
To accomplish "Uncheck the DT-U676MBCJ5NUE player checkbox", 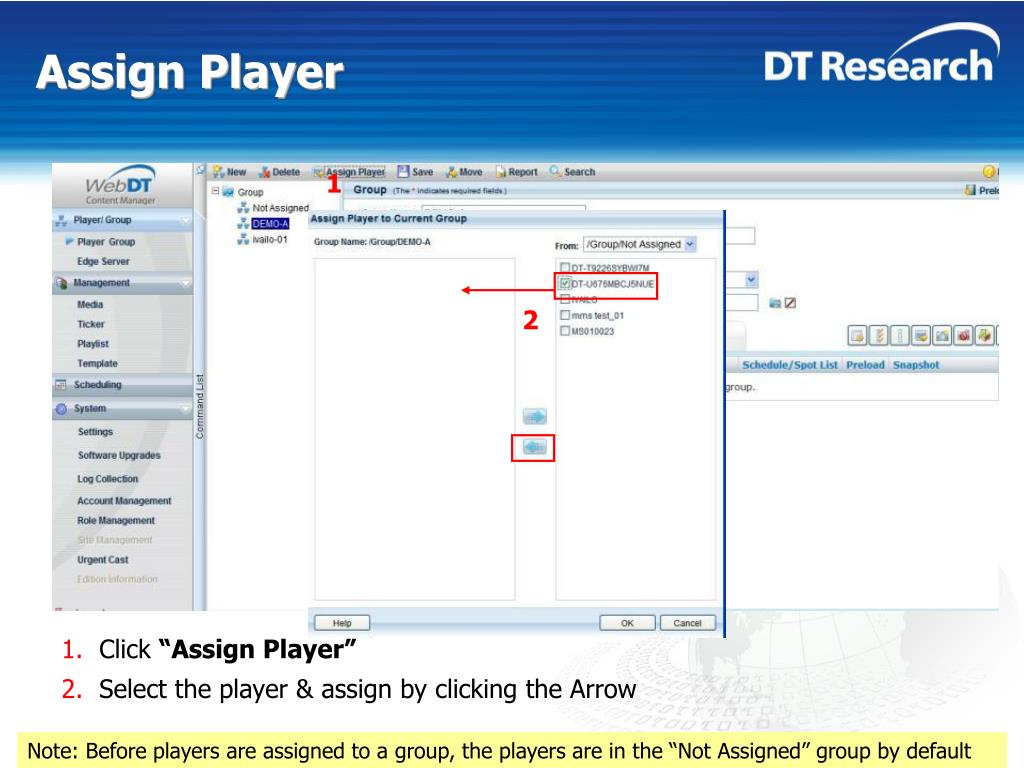I will [x=565, y=283].
